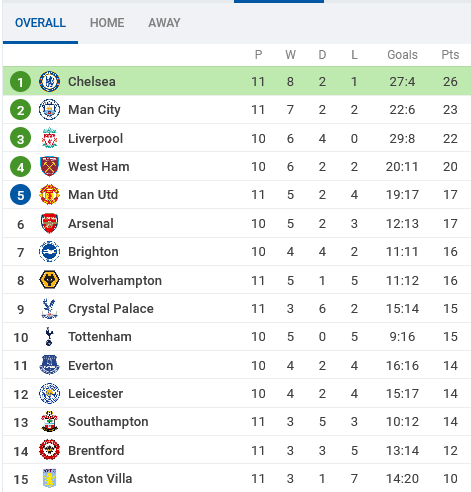
Task: Click the Brentford bee crest
Action: point(49,450)
